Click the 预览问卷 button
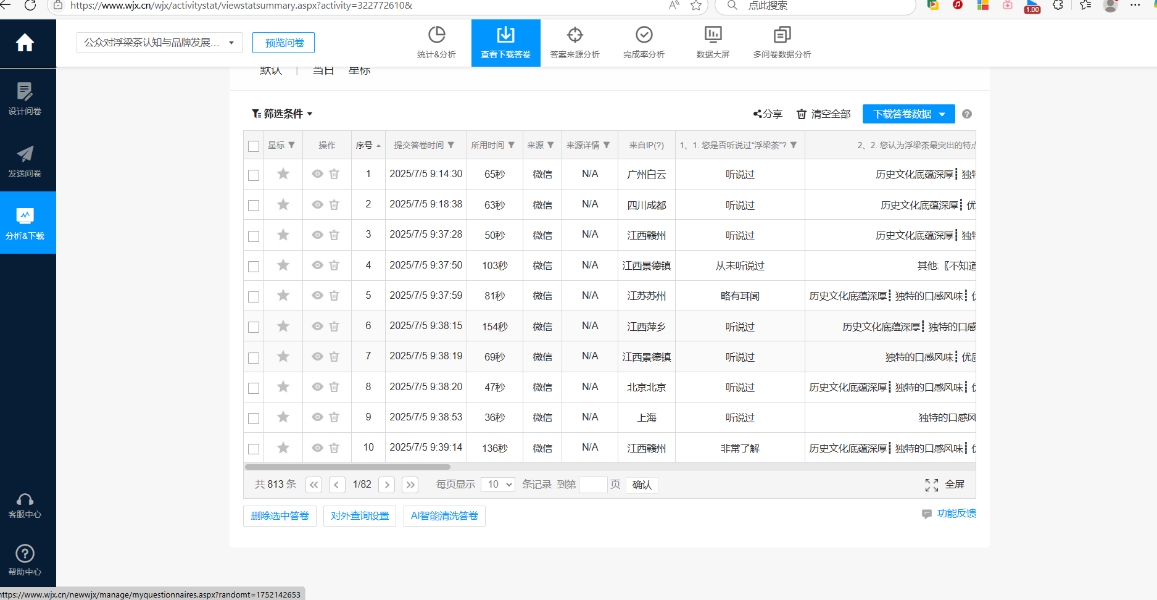 point(283,43)
